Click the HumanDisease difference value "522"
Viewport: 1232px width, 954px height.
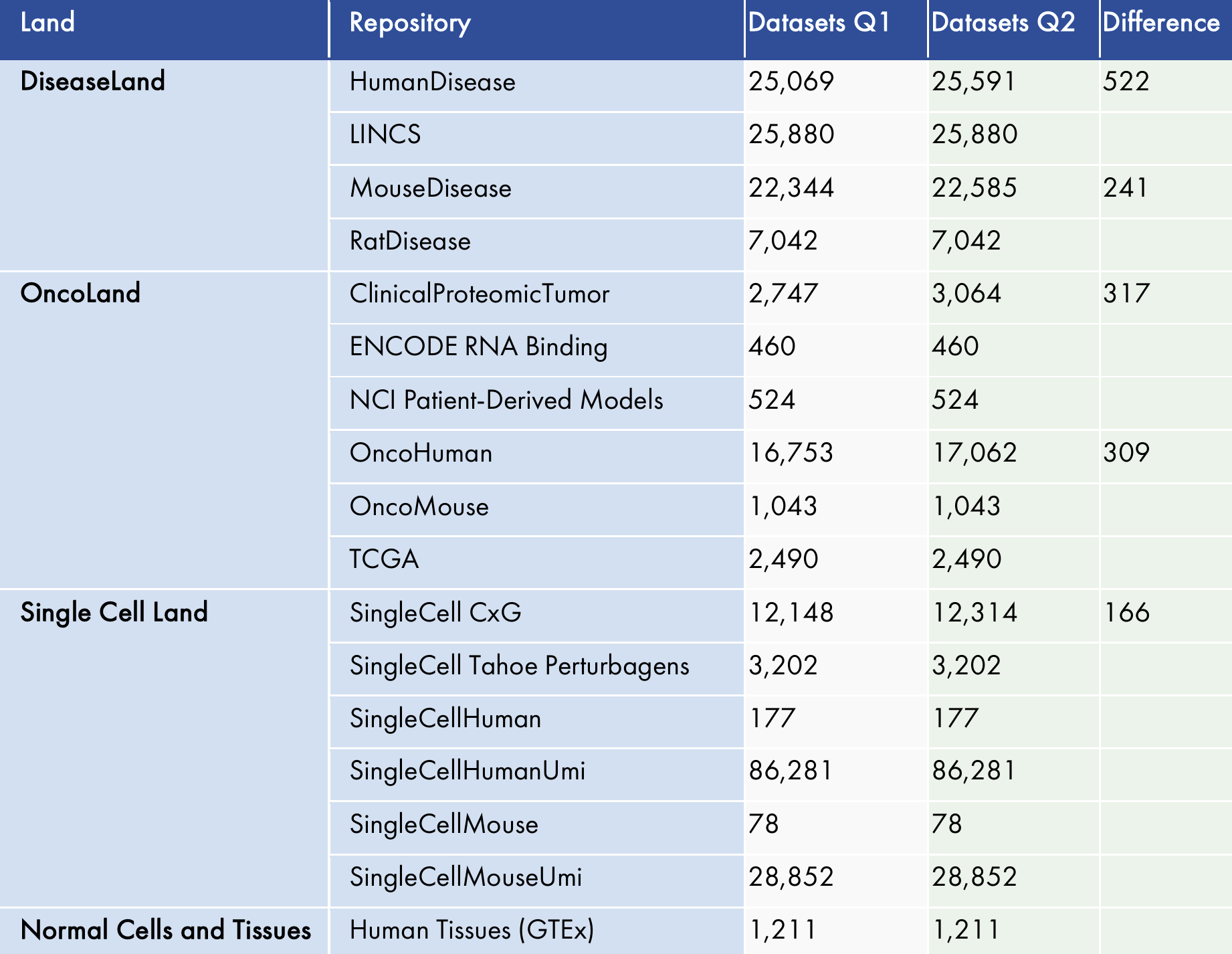(1126, 82)
